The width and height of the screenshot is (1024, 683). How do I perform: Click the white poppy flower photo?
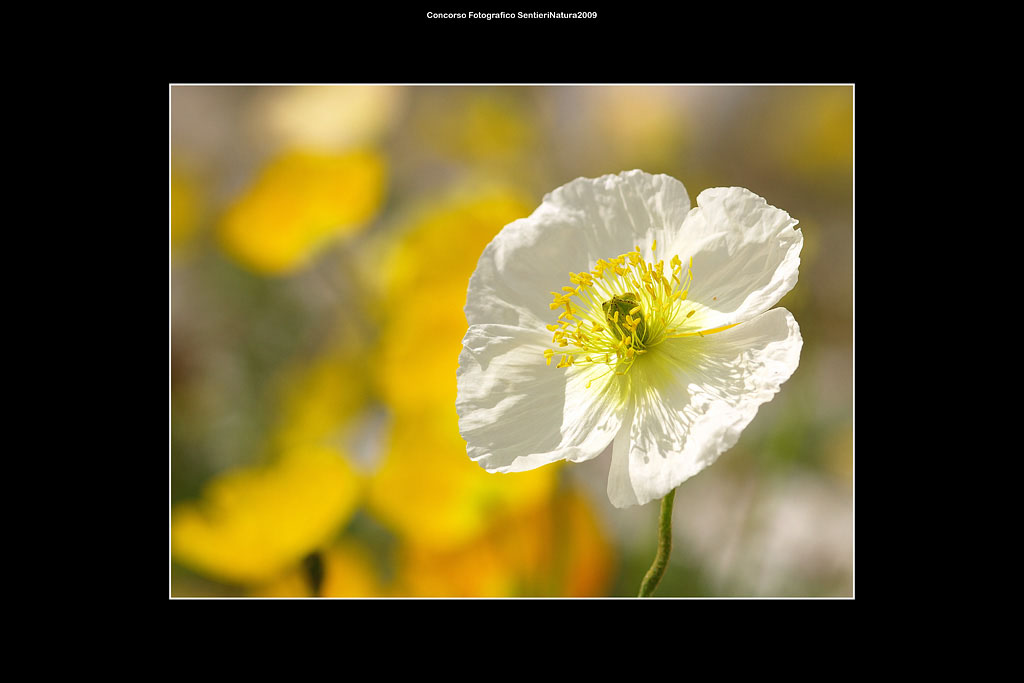[x=511, y=341]
